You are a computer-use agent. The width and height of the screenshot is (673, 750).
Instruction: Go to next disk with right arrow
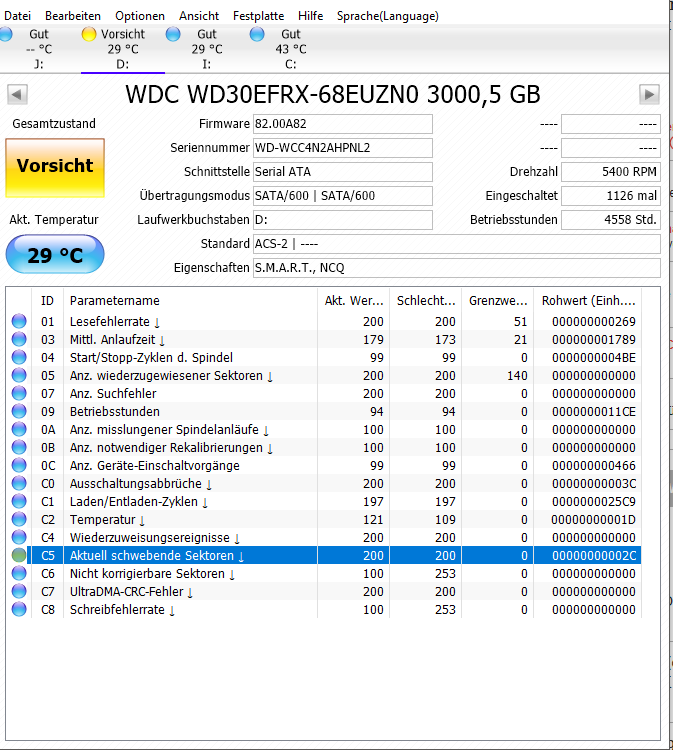tap(650, 94)
